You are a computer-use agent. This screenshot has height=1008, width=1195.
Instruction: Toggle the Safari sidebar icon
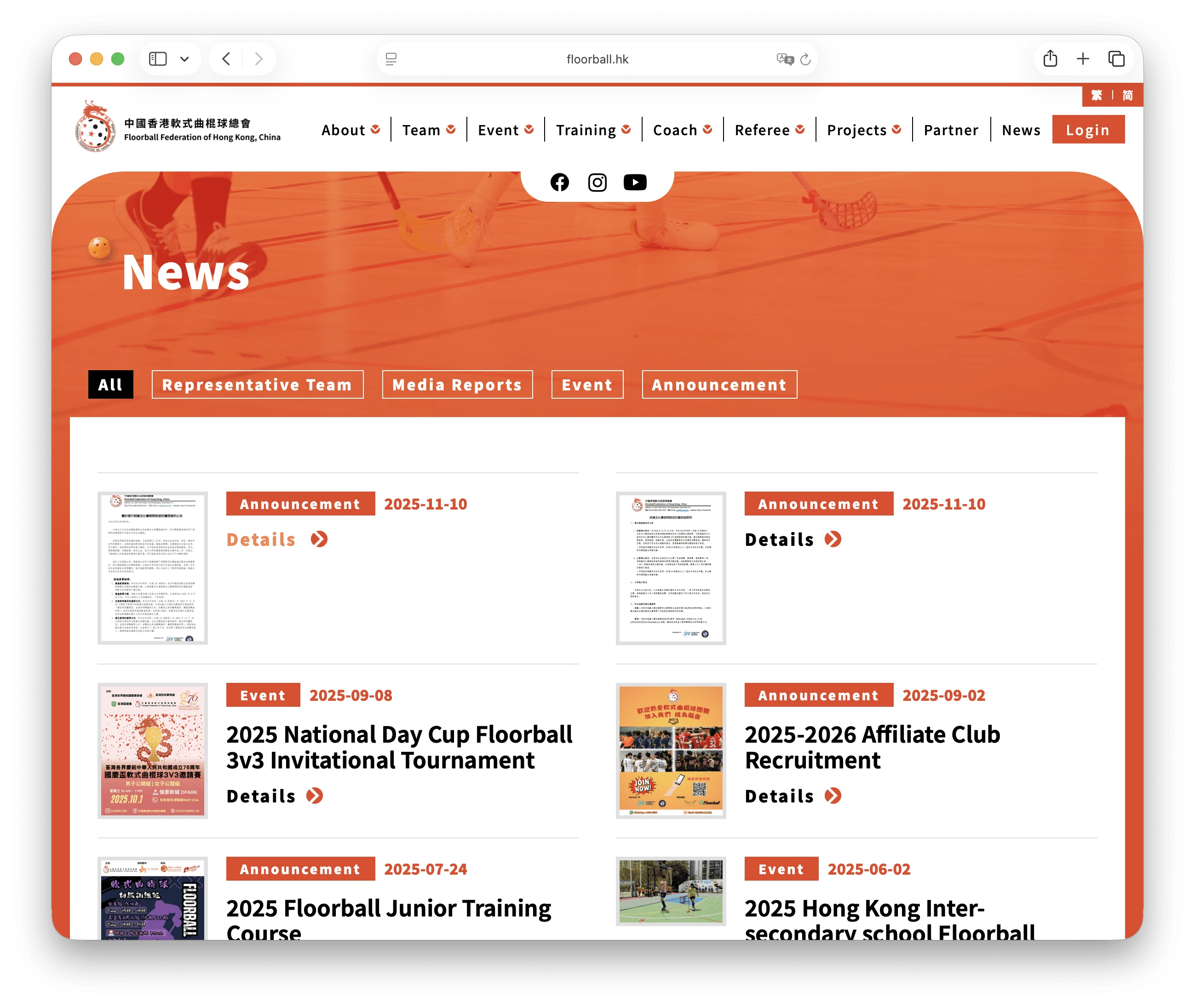pos(158,59)
